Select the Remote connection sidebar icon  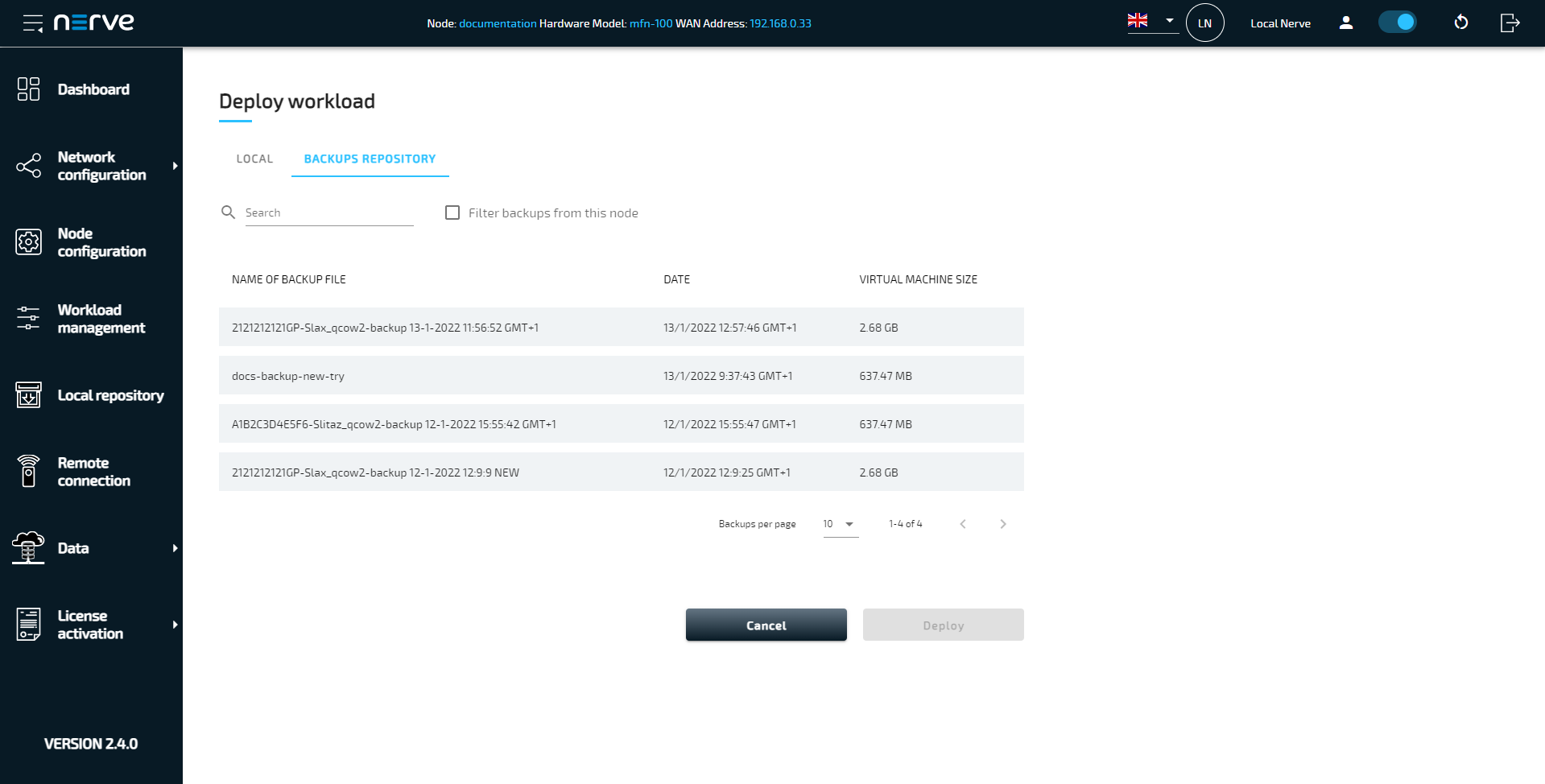[28, 471]
